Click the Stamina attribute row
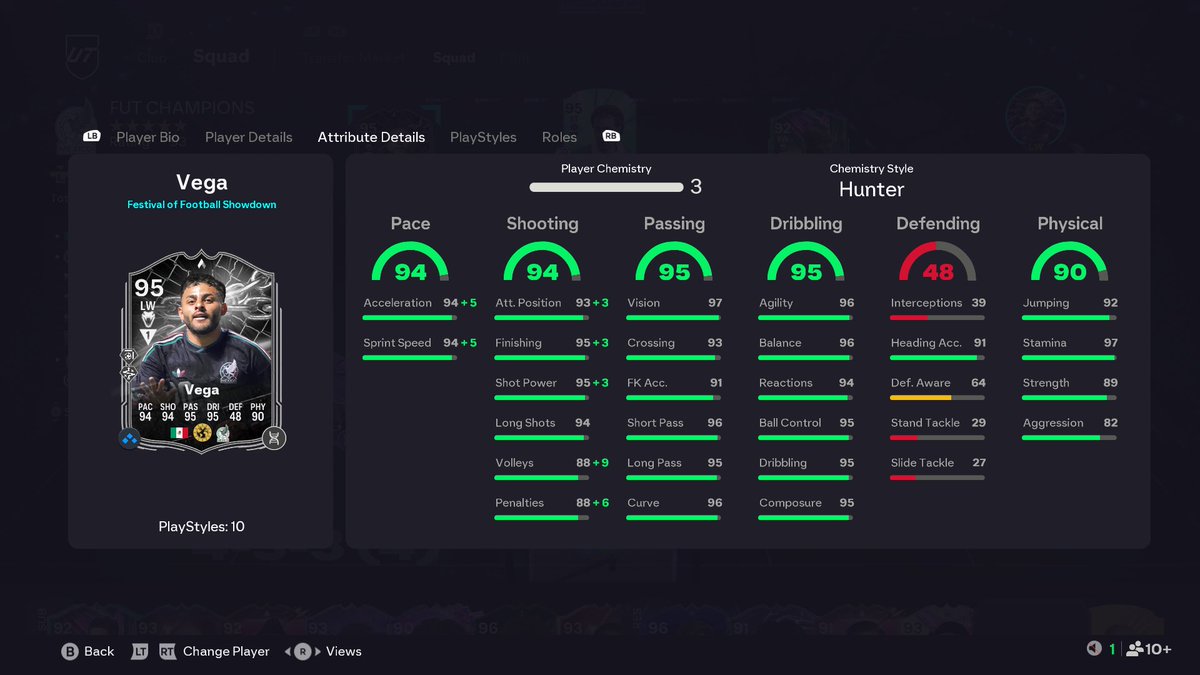Screen dimensions: 1200x675 [1070, 347]
